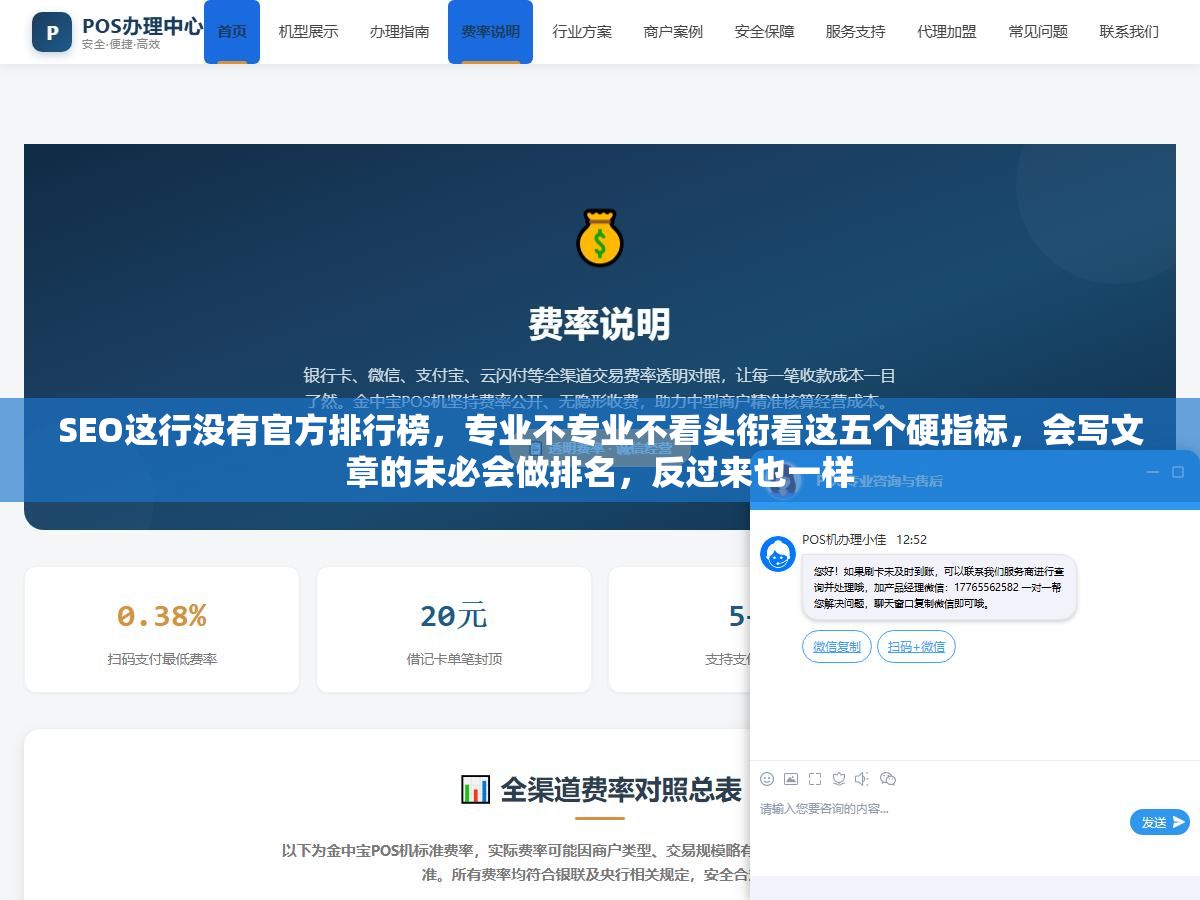Click the 借记卡单笔封顶 label
Viewport: 1200px width, 900px height.
tap(454, 659)
